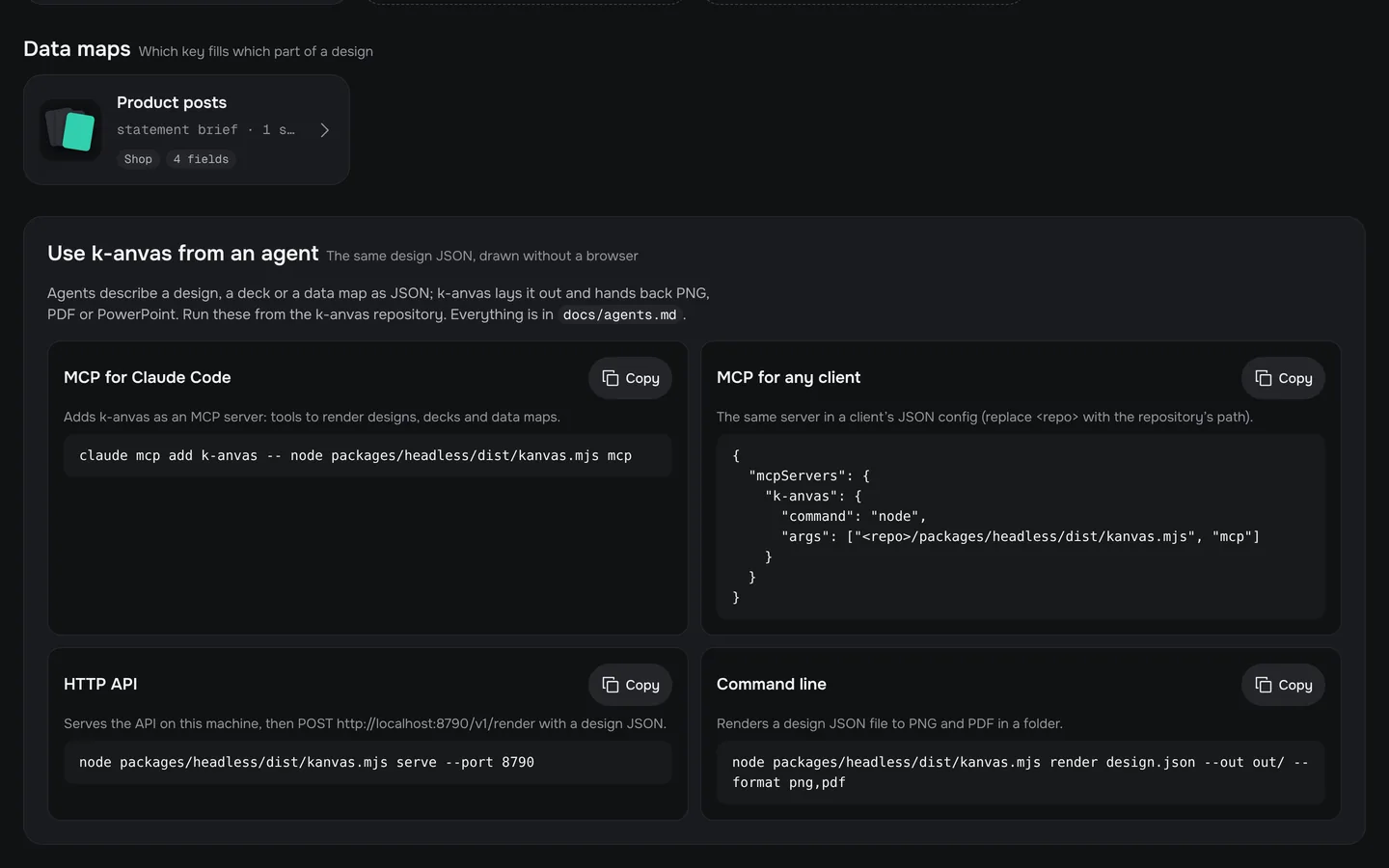1389x868 pixels.
Task: Click 'Adds k-anvas as an MCP server' description
Action: tap(312, 417)
